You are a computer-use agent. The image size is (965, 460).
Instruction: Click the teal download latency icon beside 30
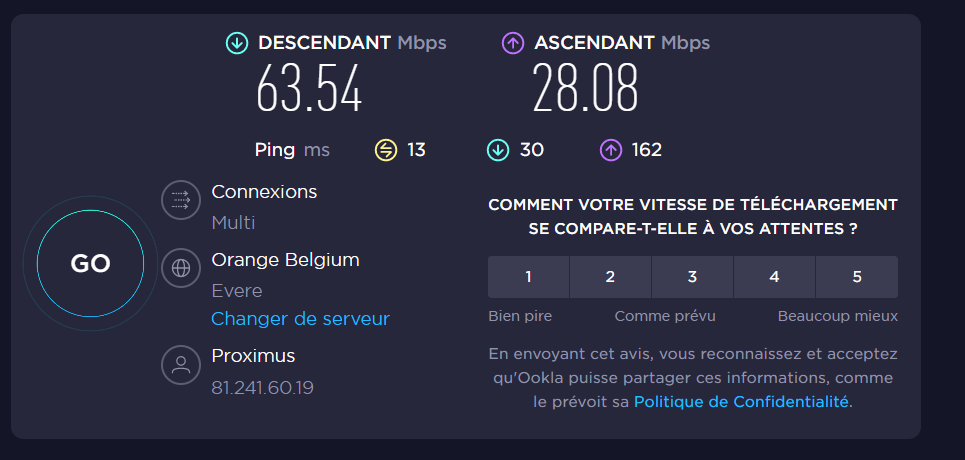[x=498, y=150]
